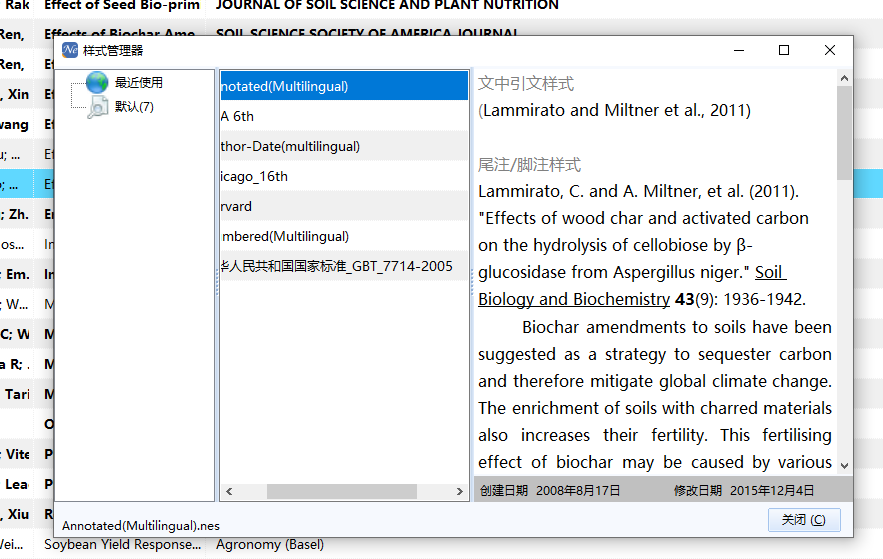Minimize the 样式管理器 dialog
Screen dimensions: 883x559
[739, 50]
